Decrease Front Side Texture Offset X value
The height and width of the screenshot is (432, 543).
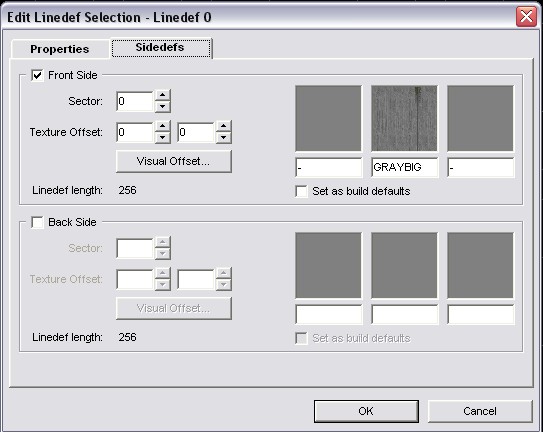click(162, 138)
